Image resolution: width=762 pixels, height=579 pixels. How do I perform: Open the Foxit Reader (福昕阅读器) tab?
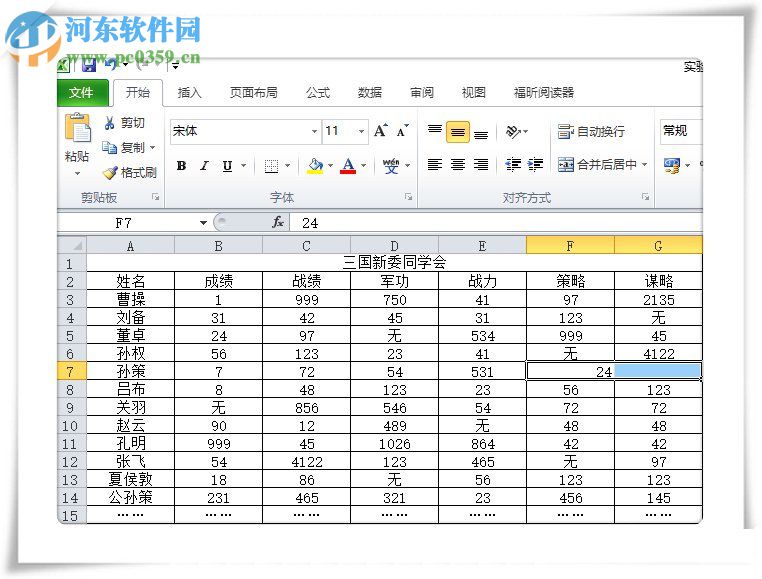[544, 92]
